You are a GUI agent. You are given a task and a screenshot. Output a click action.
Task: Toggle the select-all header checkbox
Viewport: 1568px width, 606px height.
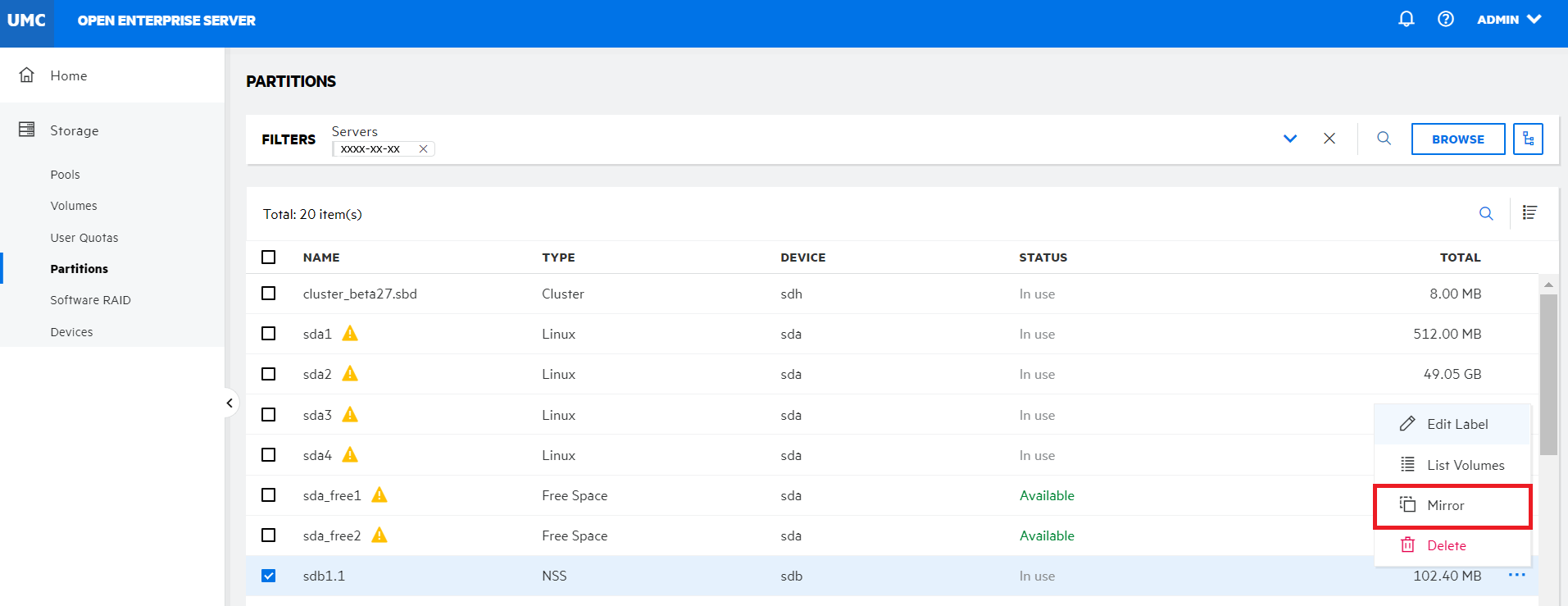coord(268,257)
